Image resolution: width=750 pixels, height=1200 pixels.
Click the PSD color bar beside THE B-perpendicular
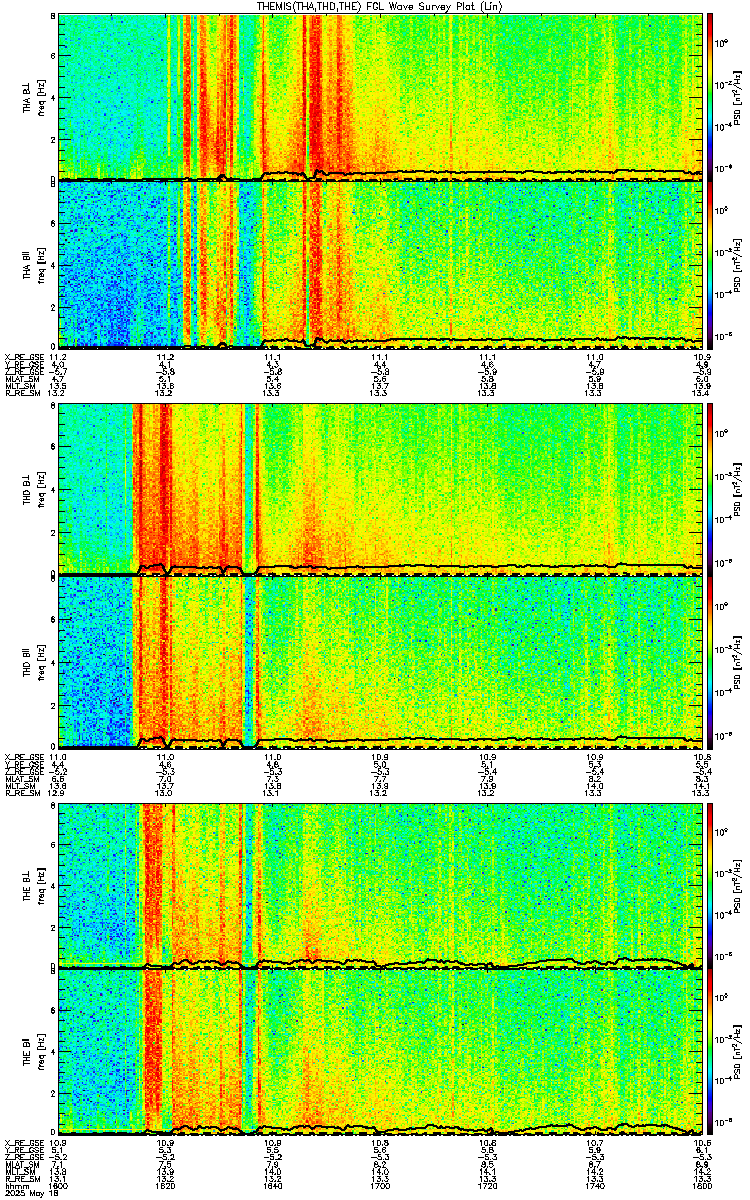[710, 885]
